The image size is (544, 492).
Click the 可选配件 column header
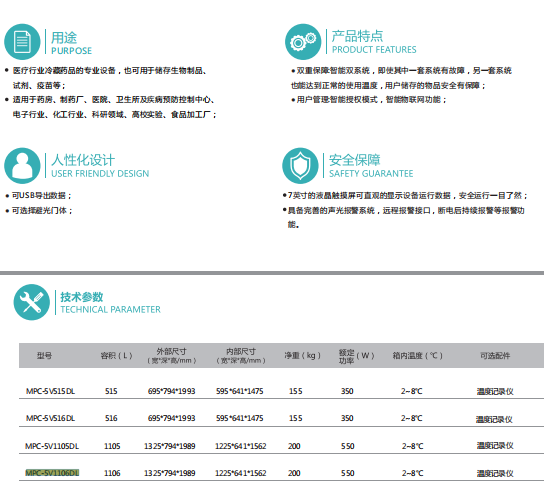coord(495,355)
